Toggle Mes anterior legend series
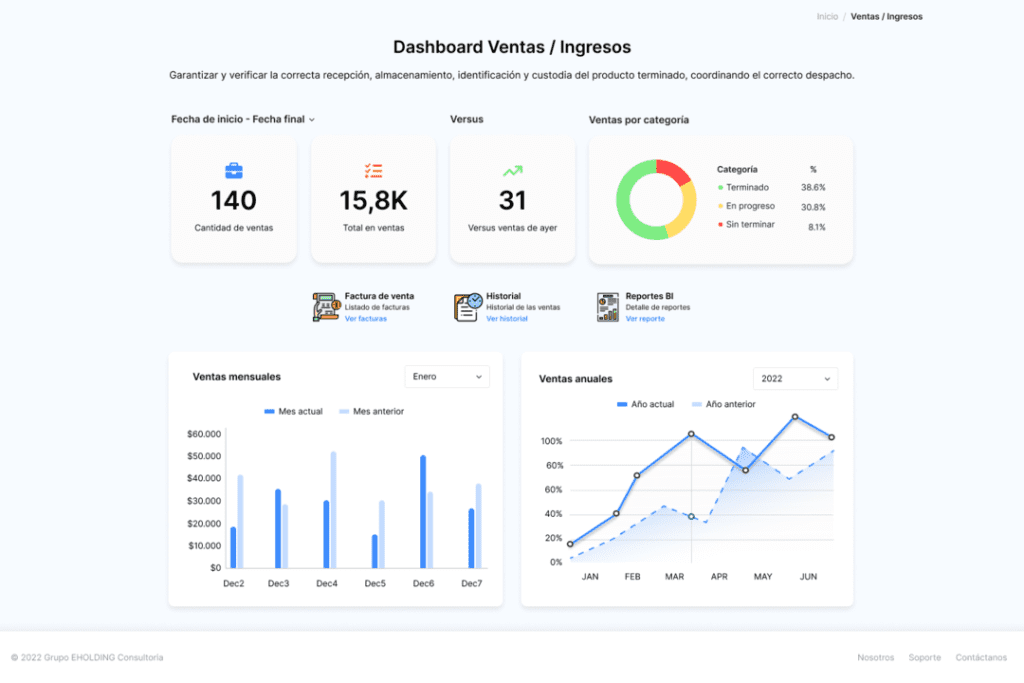Viewport: 1024px width, 683px height. click(371, 411)
